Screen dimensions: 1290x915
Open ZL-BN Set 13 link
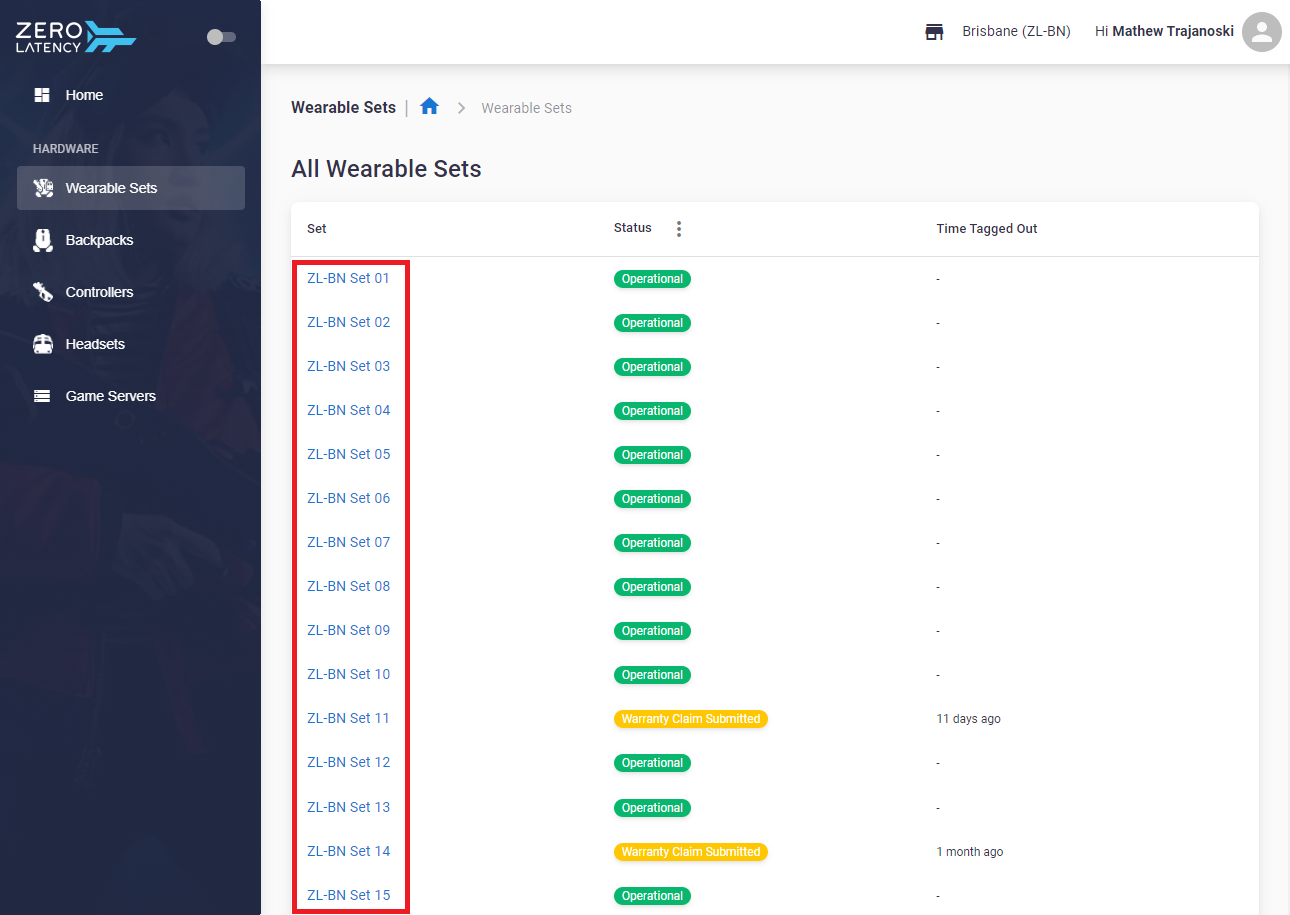348,807
